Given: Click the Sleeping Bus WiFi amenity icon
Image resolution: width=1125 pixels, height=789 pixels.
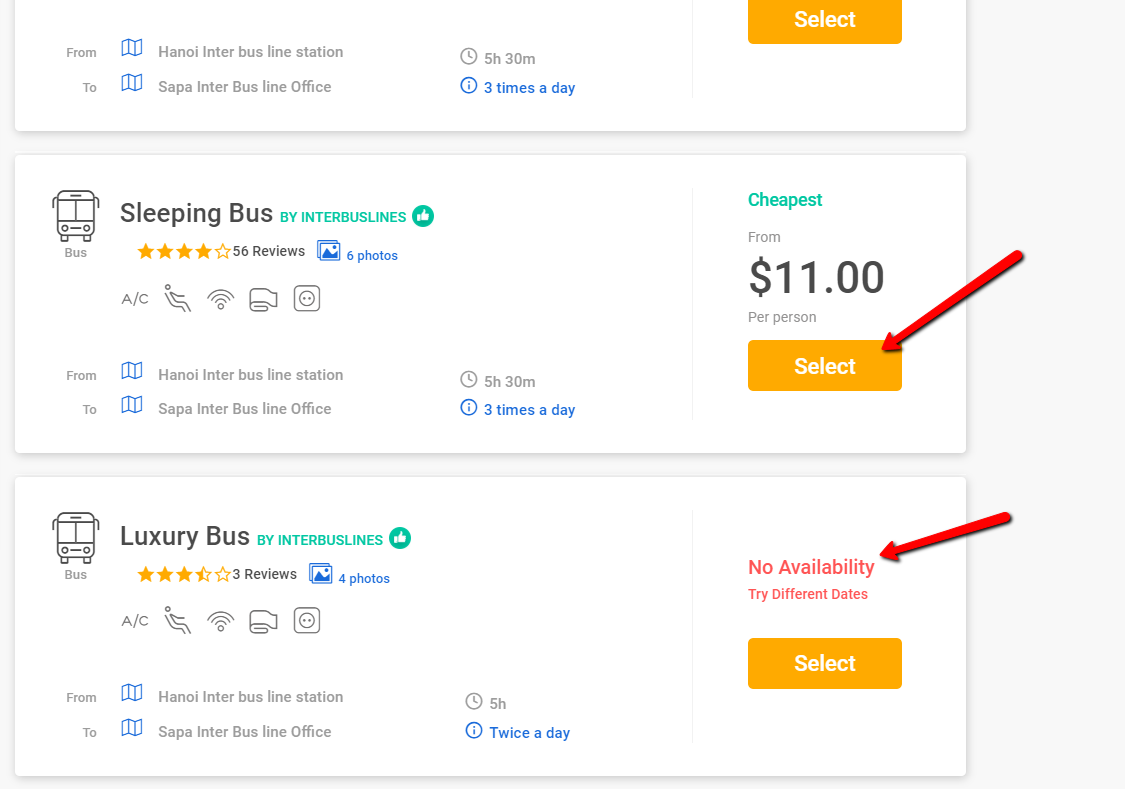Looking at the screenshot, I should pos(221,299).
